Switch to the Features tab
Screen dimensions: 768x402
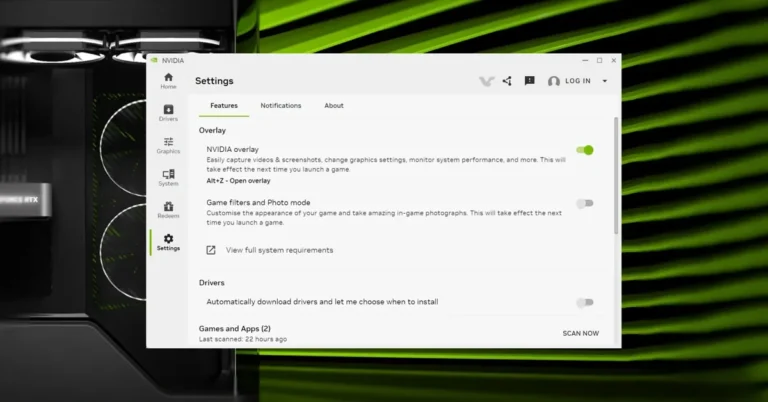pos(224,106)
